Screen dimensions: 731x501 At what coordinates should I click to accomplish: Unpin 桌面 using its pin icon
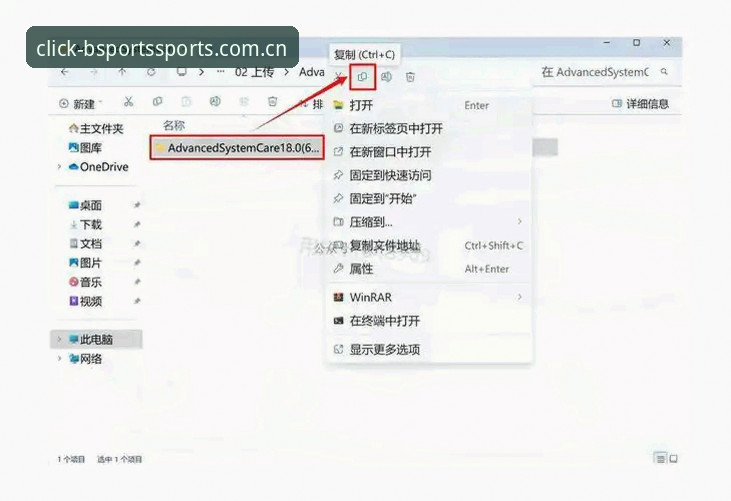click(x=137, y=205)
